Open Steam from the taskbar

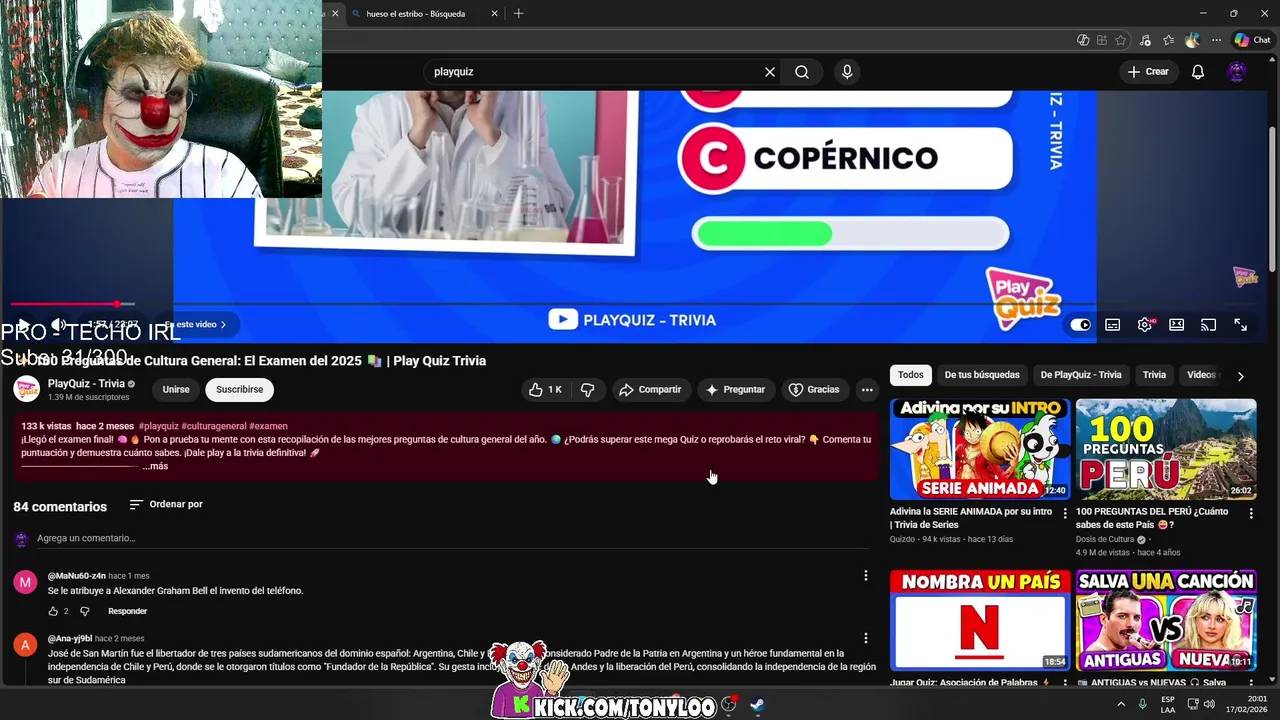(x=757, y=705)
